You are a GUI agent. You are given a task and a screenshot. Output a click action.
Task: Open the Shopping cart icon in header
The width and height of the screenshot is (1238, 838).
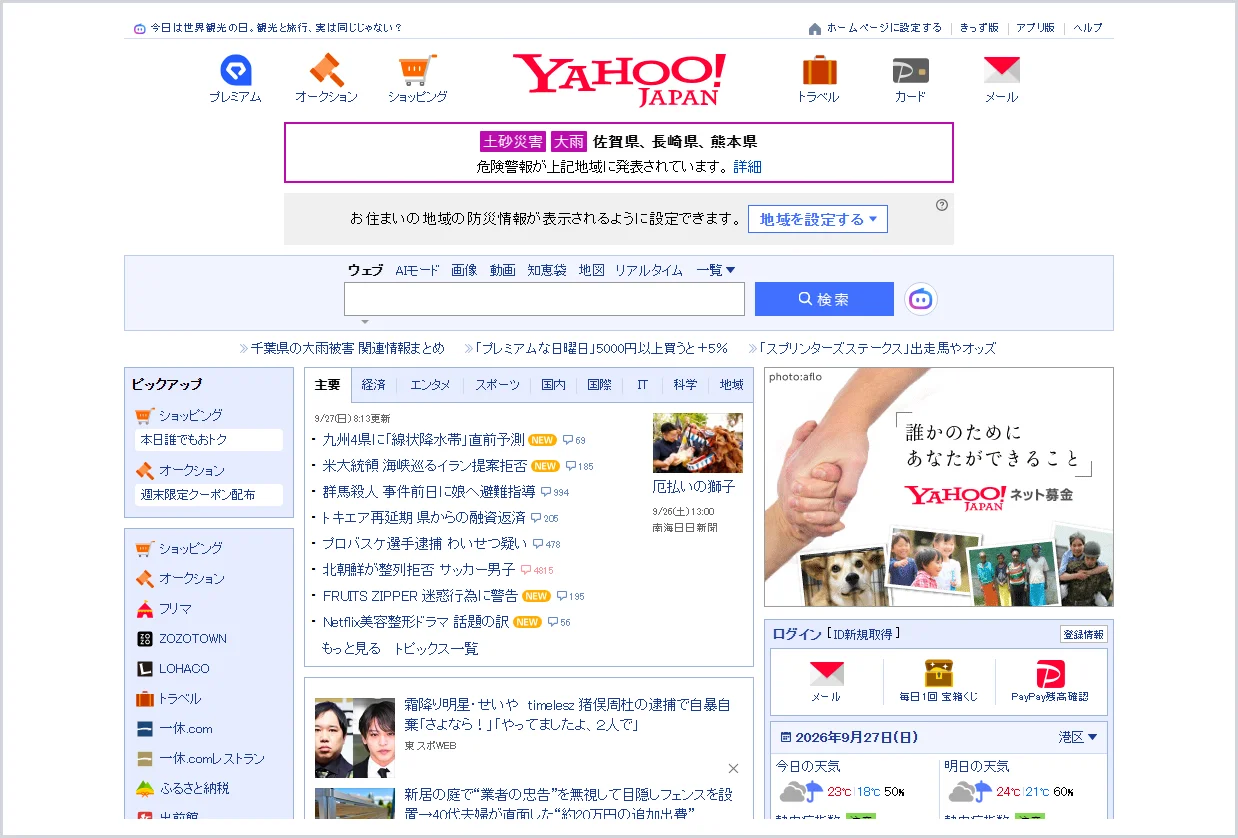tap(417, 70)
